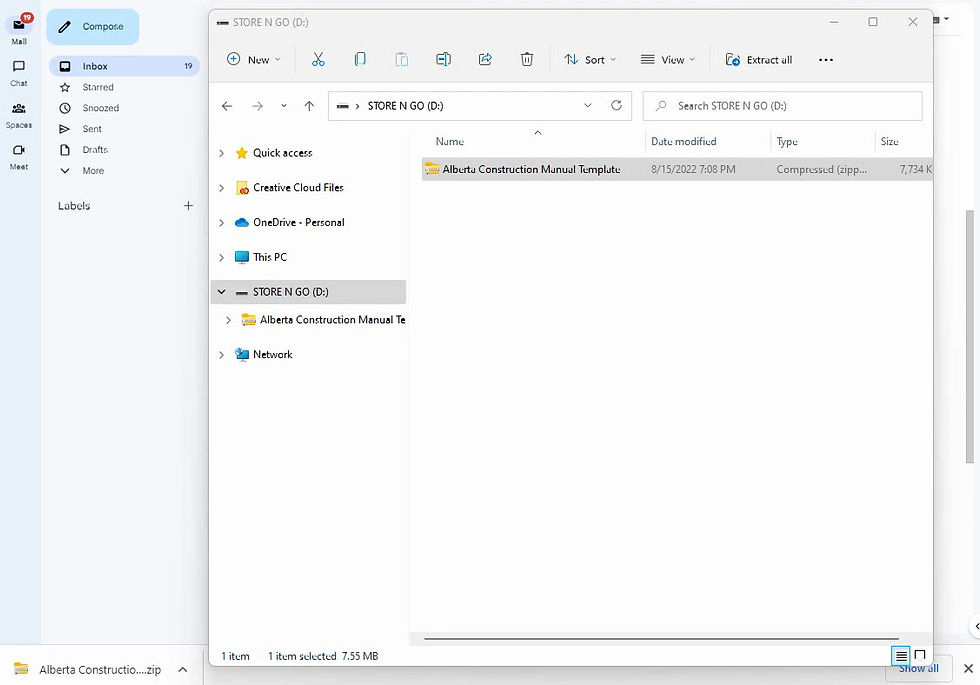Click the Search STORE N GO field
980x685 pixels.
point(782,106)
